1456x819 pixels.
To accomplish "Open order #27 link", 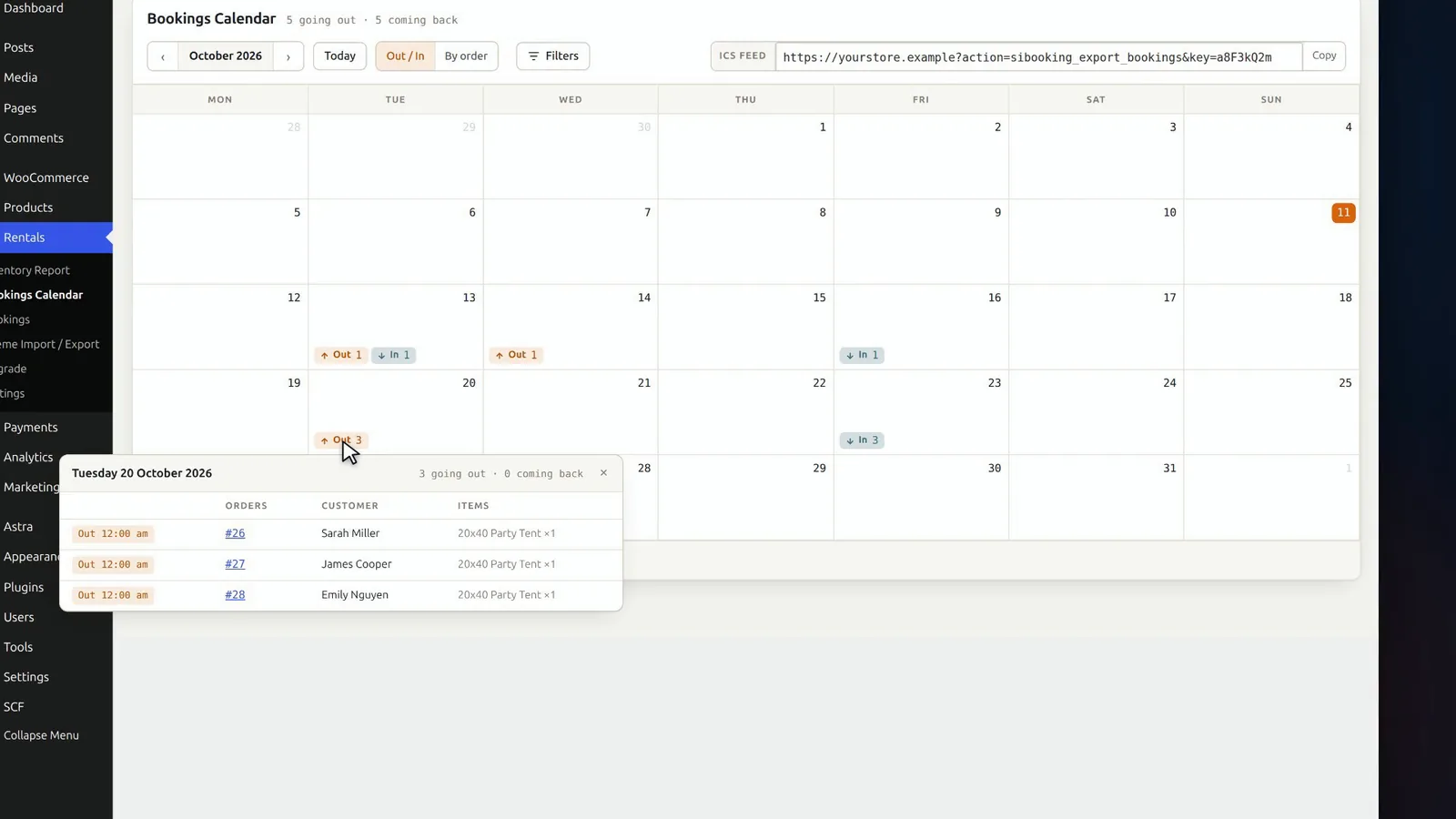I will (x=235, y=564).
